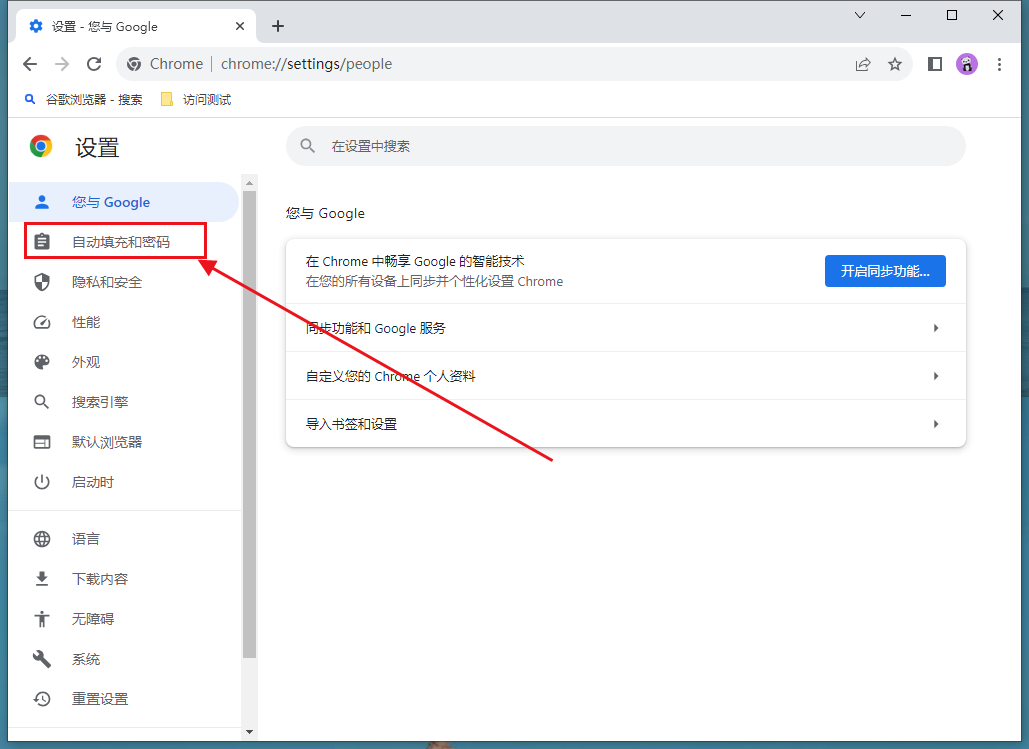Click the 您与 Google person icon
The image size is (1029, 749).
(x=42, y=202)
